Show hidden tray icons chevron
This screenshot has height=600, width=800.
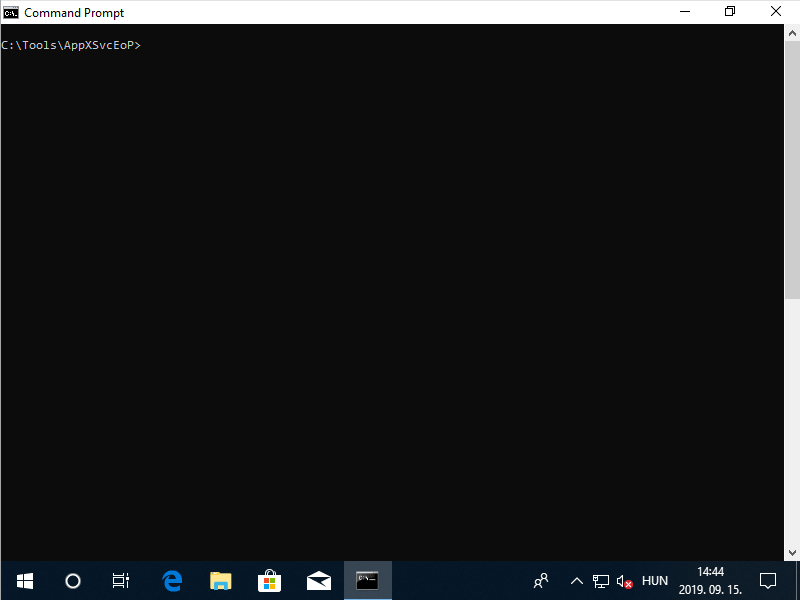[577, 581]
